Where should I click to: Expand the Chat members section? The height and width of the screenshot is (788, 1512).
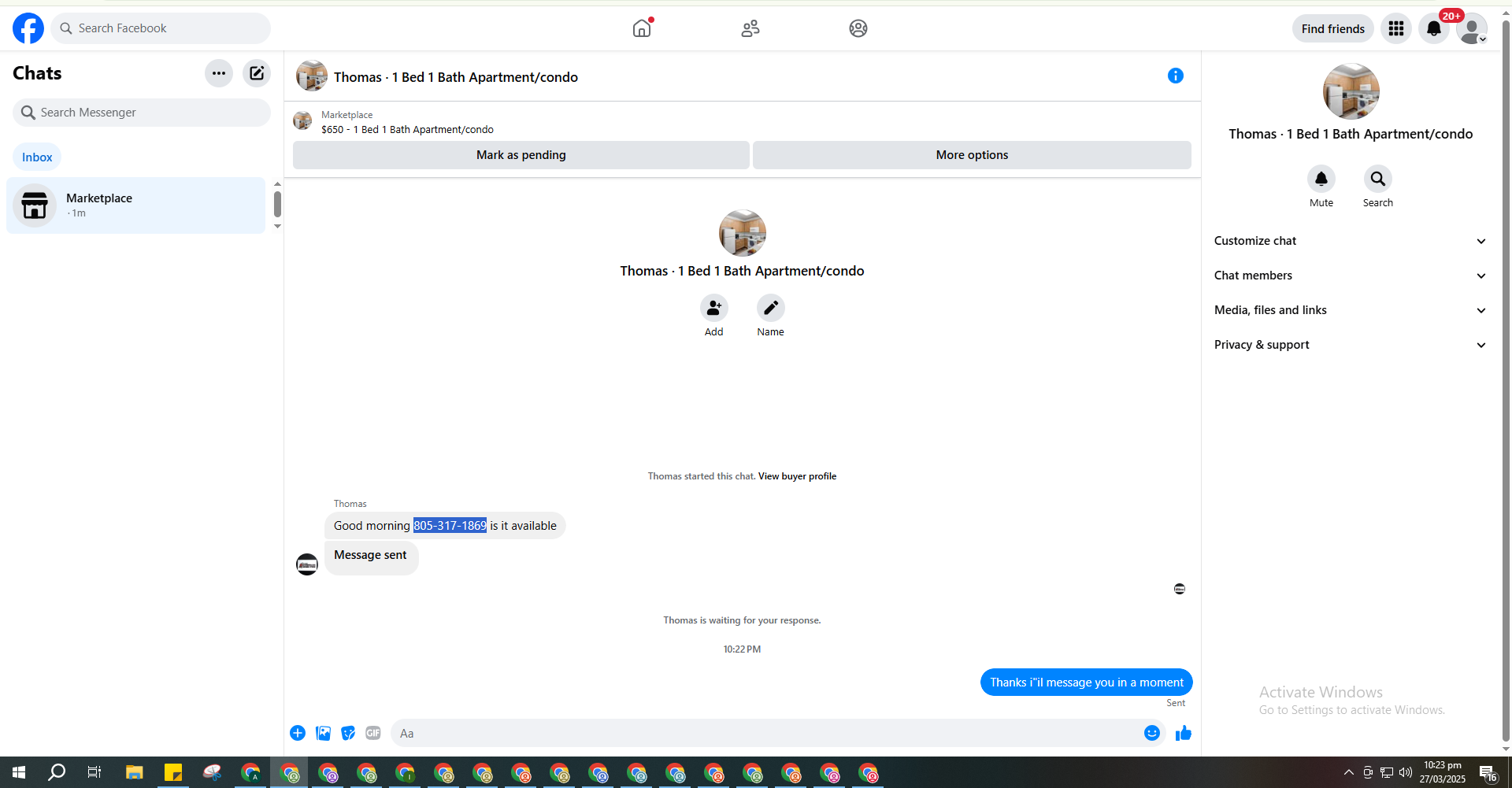[x=1351, y=276]
